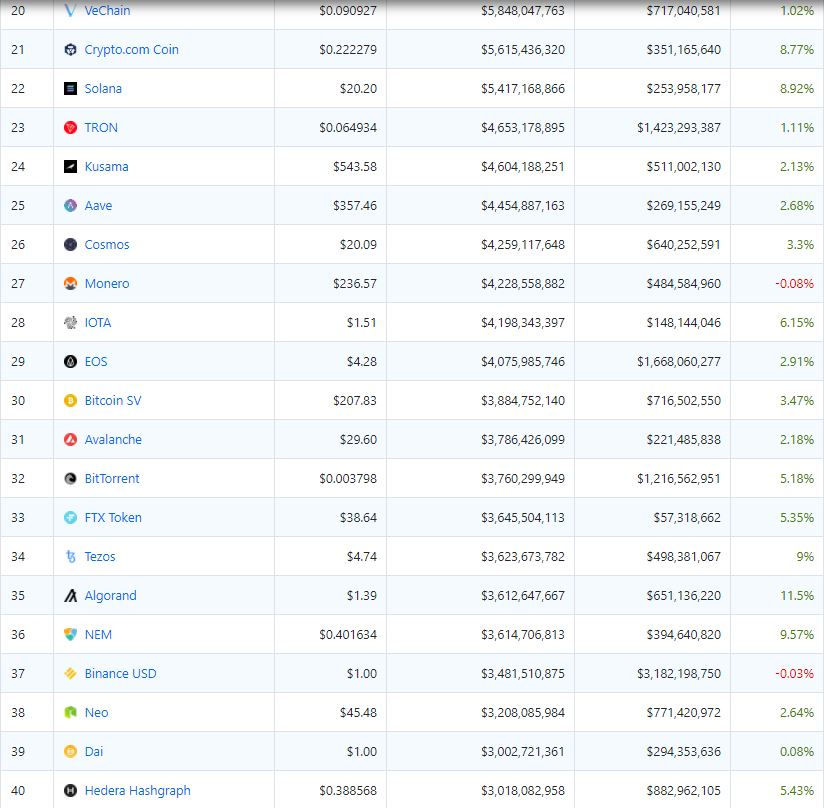Open the Avalanche name link
824x808 pixels.
(113, 439)
